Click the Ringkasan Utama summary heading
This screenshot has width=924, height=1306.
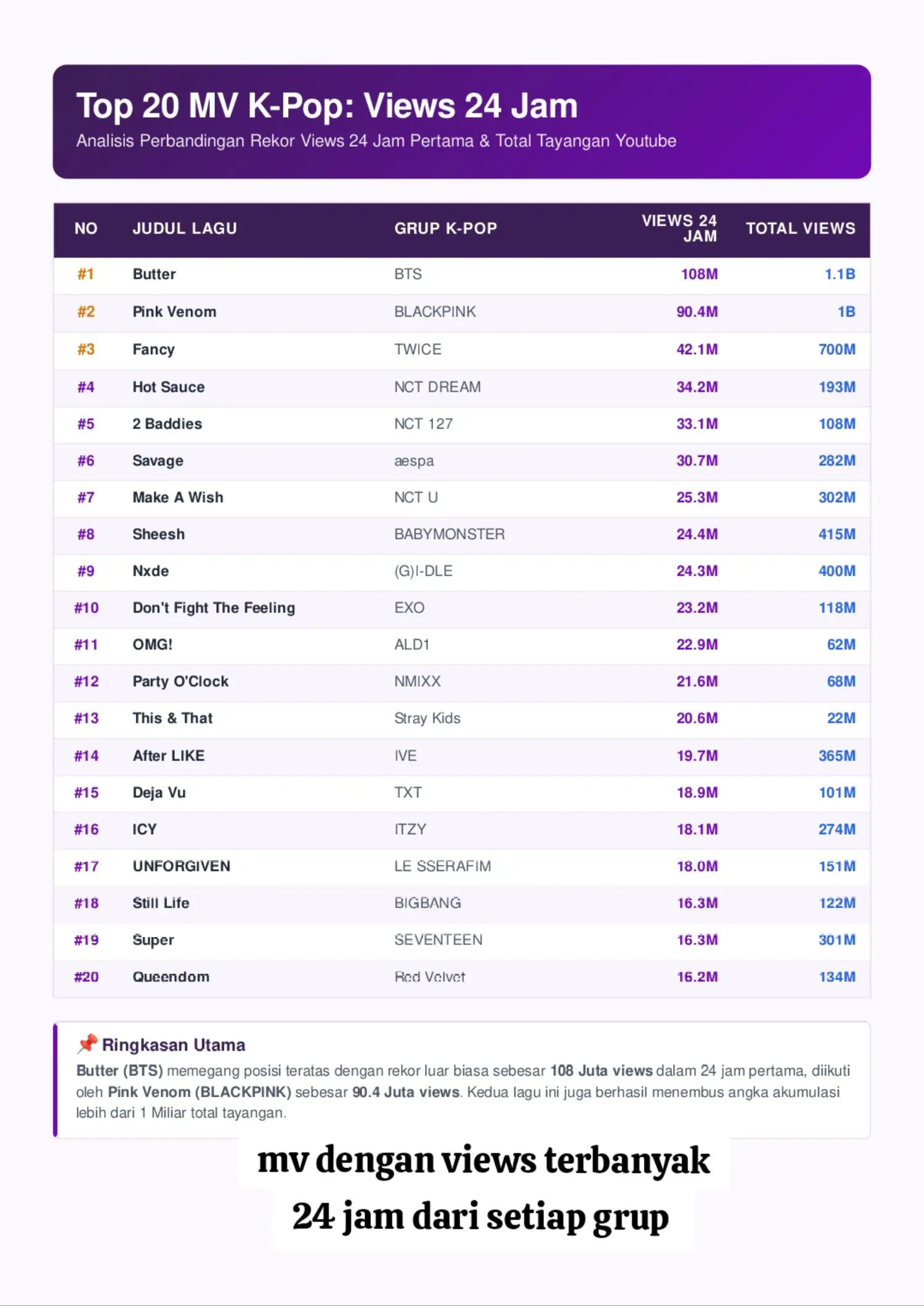pos(174,1045)
